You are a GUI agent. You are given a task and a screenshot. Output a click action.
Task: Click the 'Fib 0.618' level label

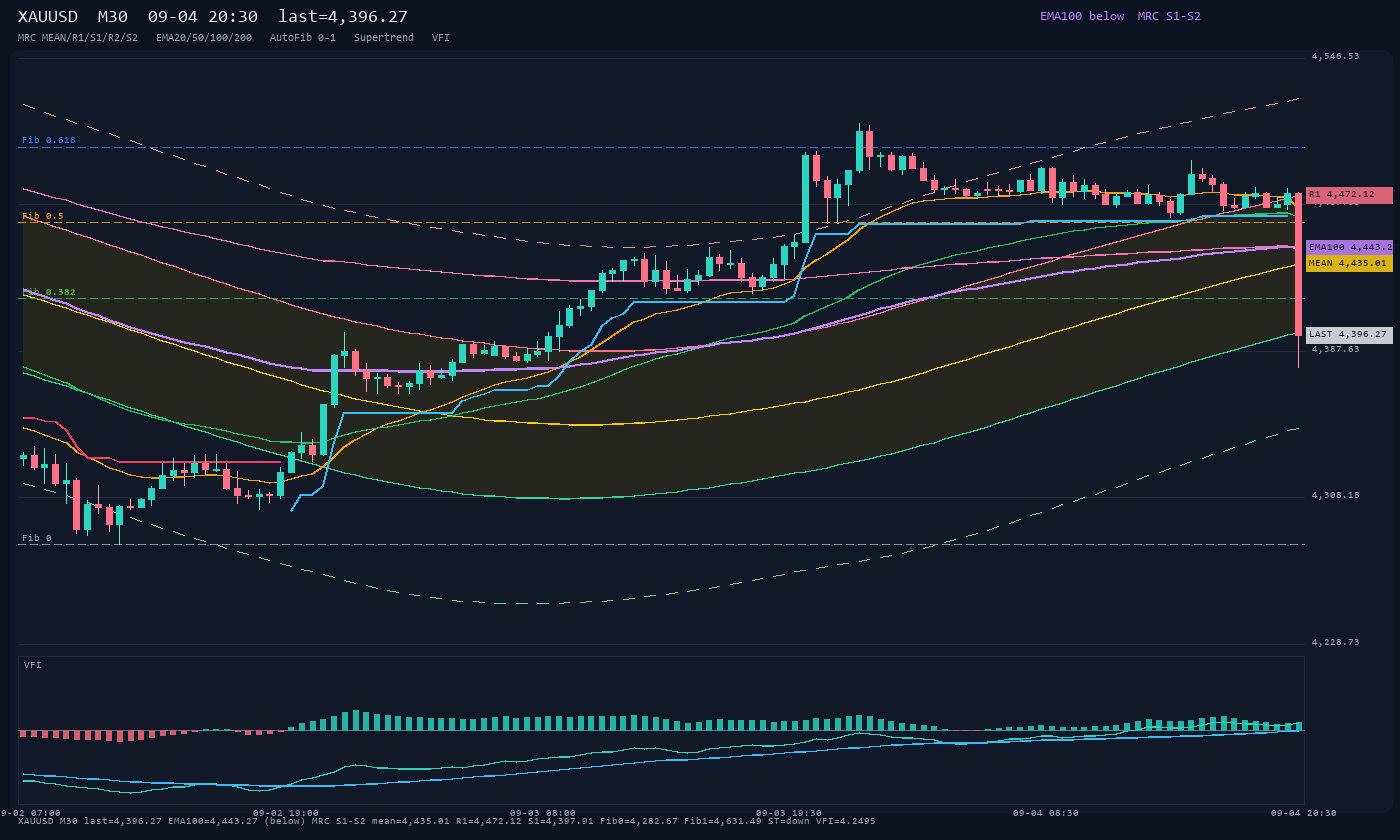click(x=49, y=140)
